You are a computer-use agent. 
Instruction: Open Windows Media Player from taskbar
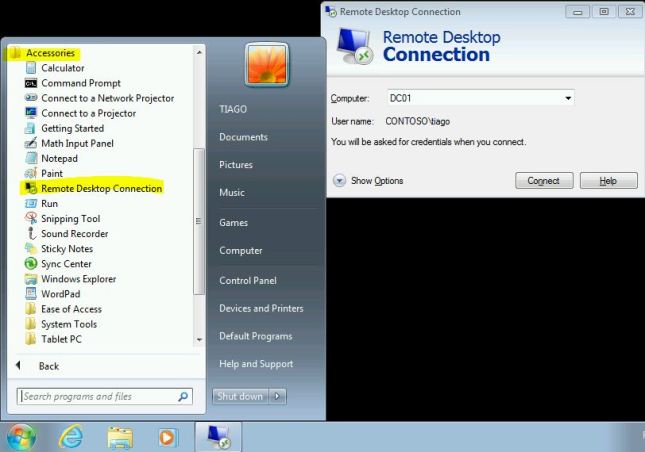[167, 436]
